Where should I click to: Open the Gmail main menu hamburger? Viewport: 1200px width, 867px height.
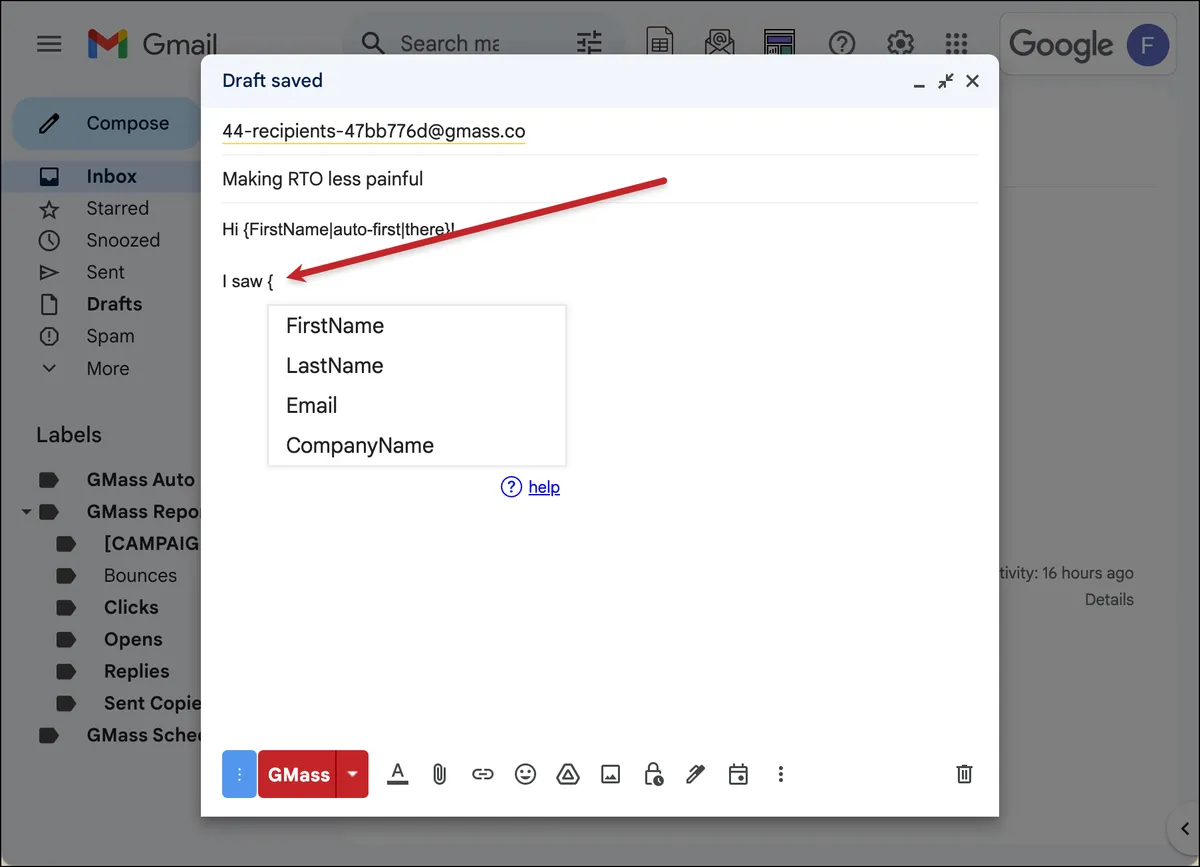49,44
